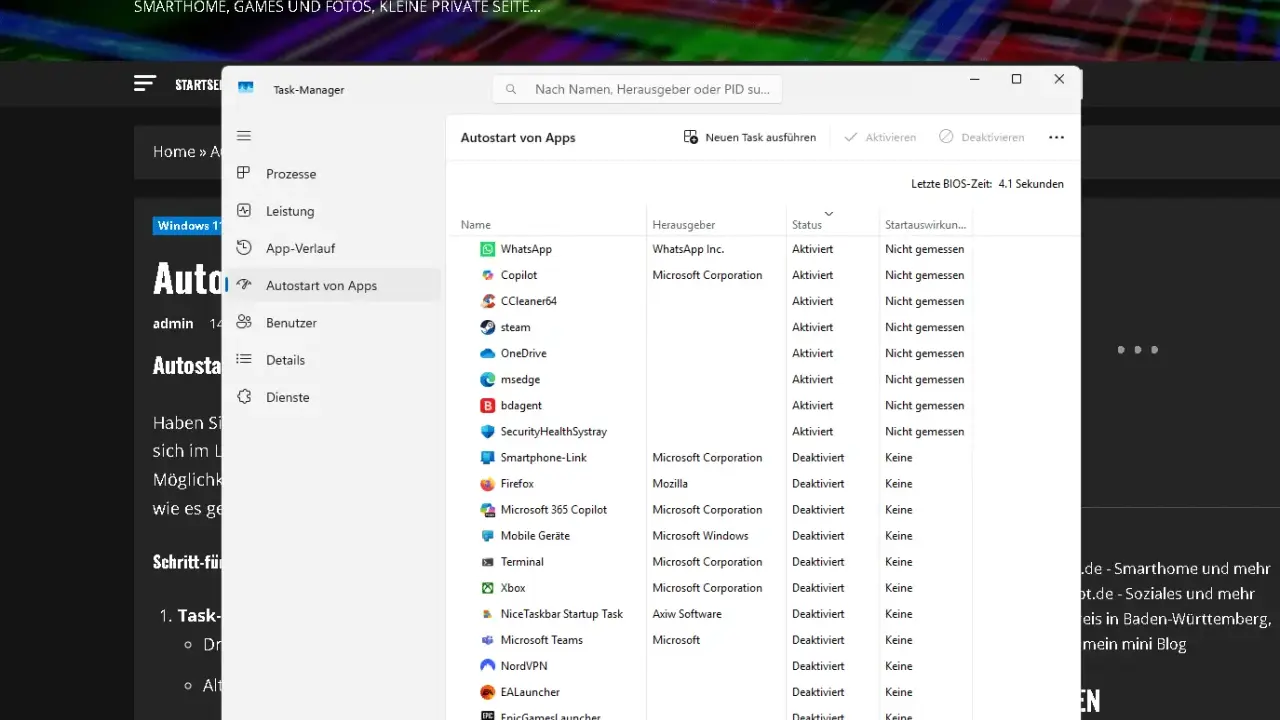Sort by Herausgeber column header
This screenshot has height=720, width=1280.
point(717,225)
